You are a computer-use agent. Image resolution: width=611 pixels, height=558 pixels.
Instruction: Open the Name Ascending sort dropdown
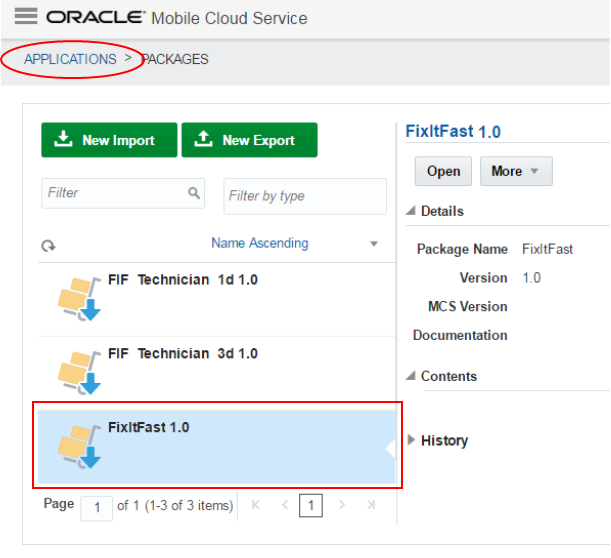click(294, 243)
